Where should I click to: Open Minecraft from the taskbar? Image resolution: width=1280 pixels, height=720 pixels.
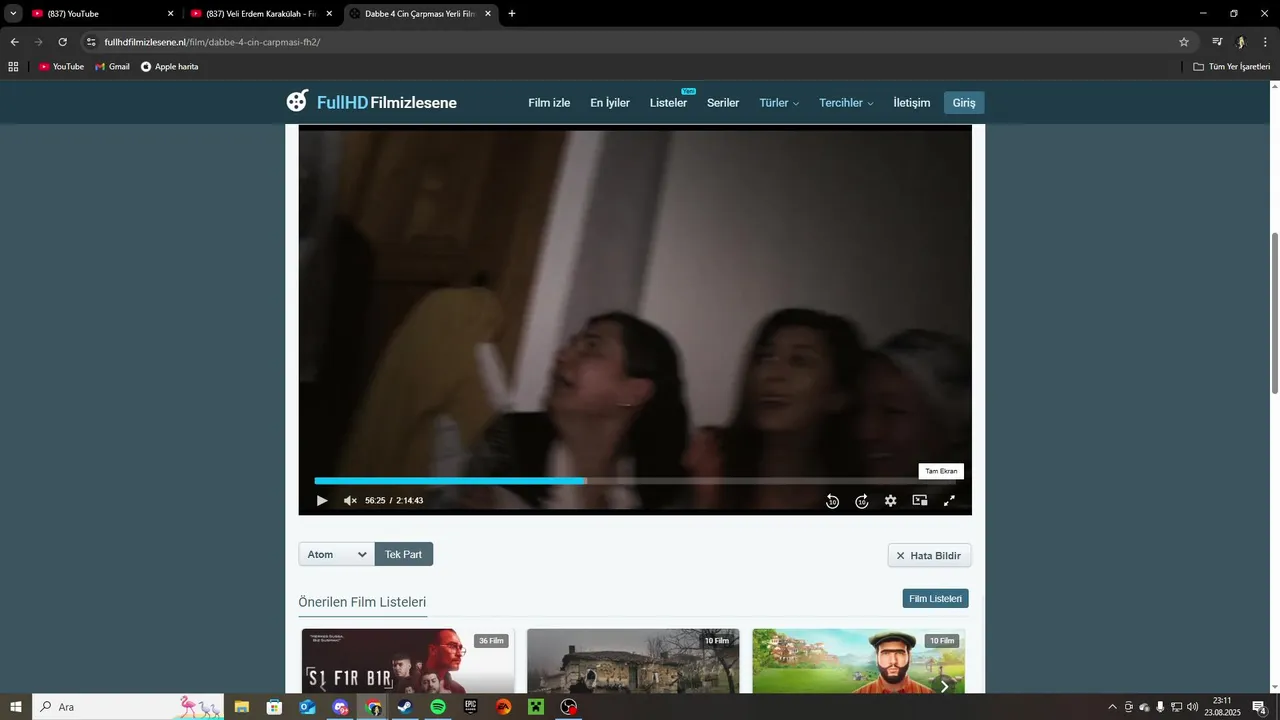click(x=536, y=707)
